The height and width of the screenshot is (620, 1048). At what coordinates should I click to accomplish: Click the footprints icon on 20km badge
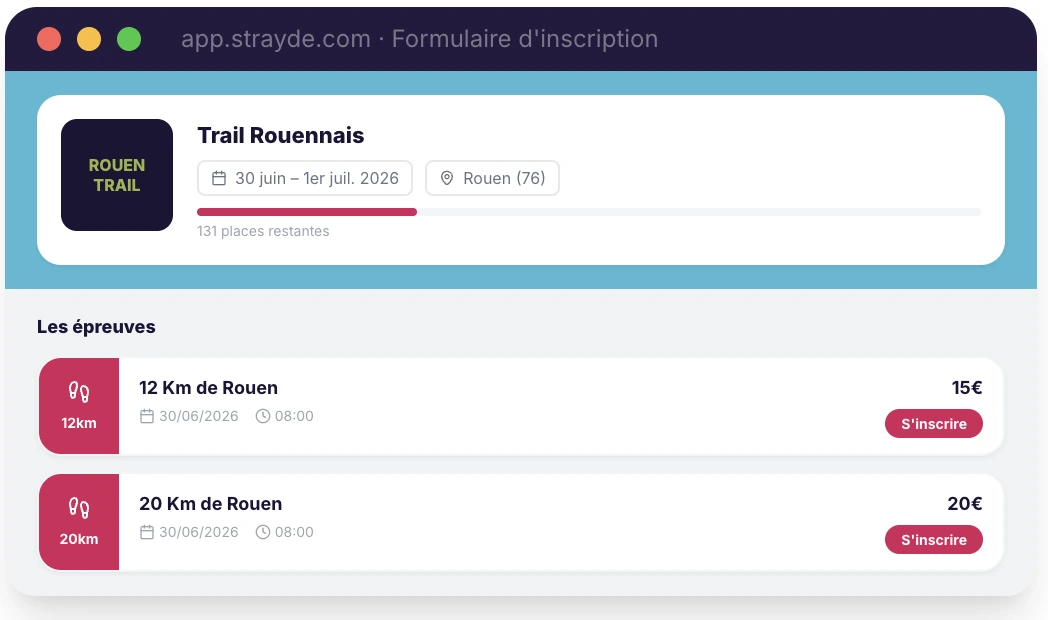pyautogui.click(x=79, y=507)
